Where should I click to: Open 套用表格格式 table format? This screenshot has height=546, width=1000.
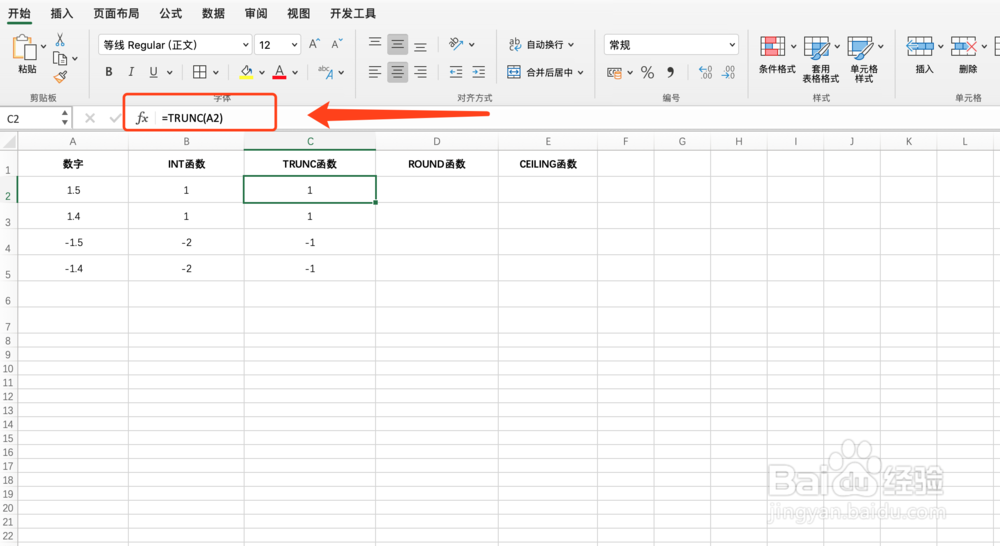pyautogui.click(x=821, y=59)
